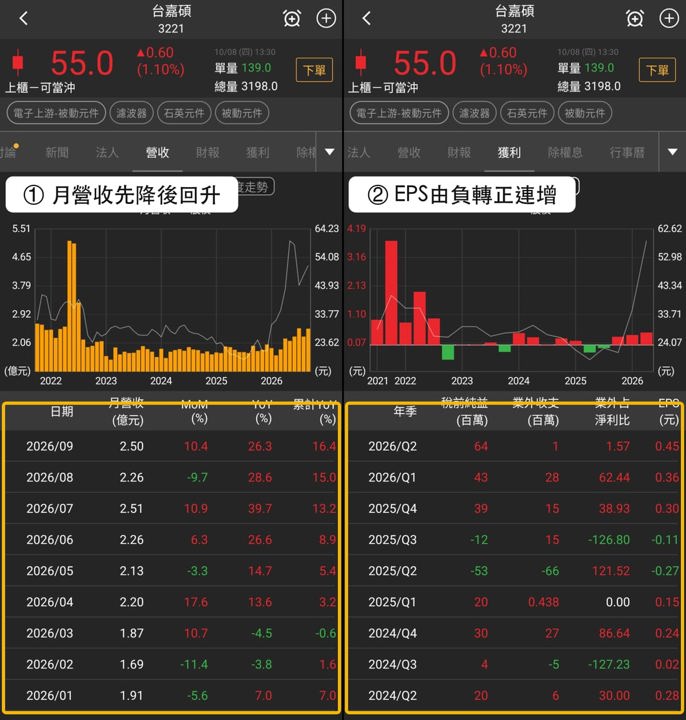Select the 被動元件 tag in right panel
686x720 pixels.
[585, 113]
